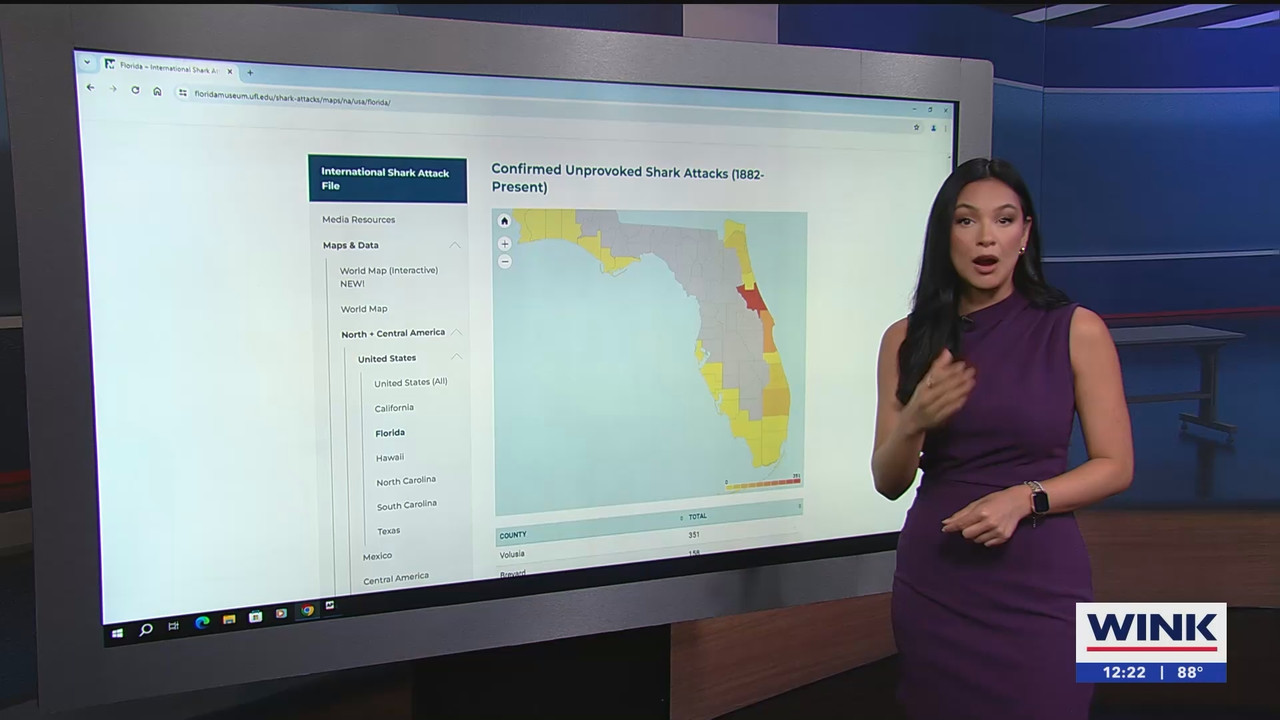
Task: Open Central America in the sidebar
Action: (396, 578)
